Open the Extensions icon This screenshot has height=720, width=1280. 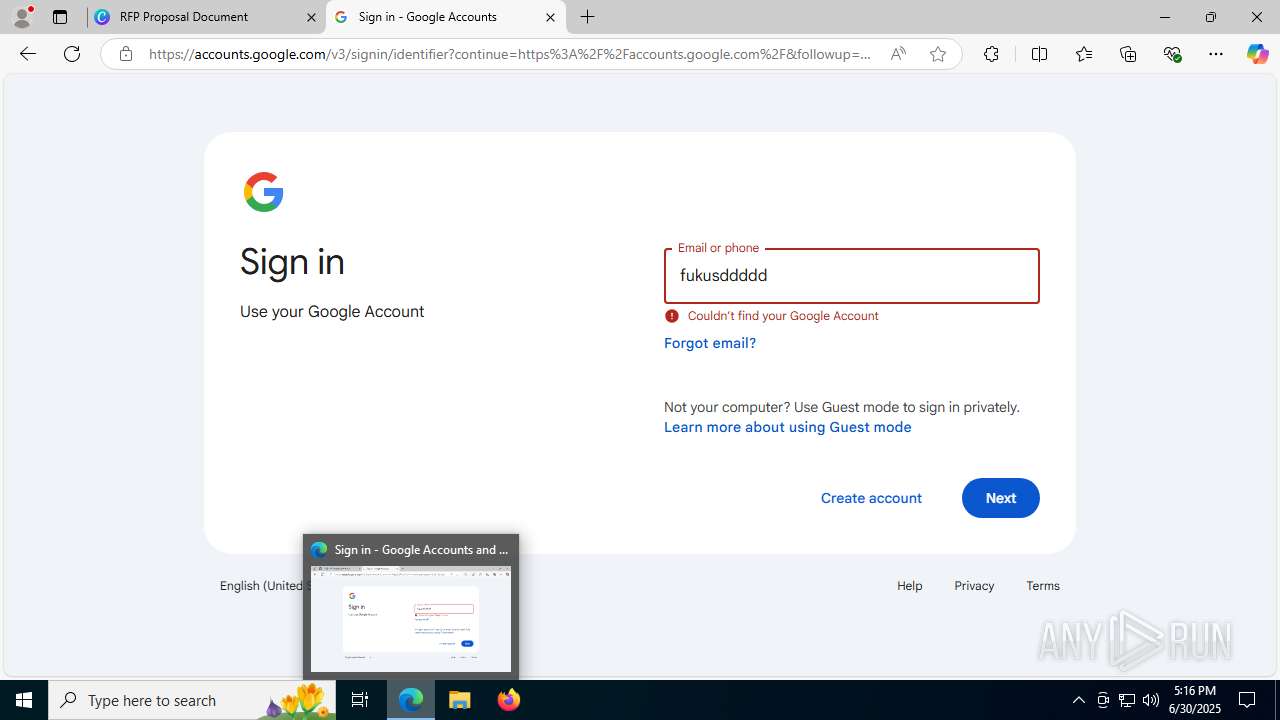(x=991, y=54)
